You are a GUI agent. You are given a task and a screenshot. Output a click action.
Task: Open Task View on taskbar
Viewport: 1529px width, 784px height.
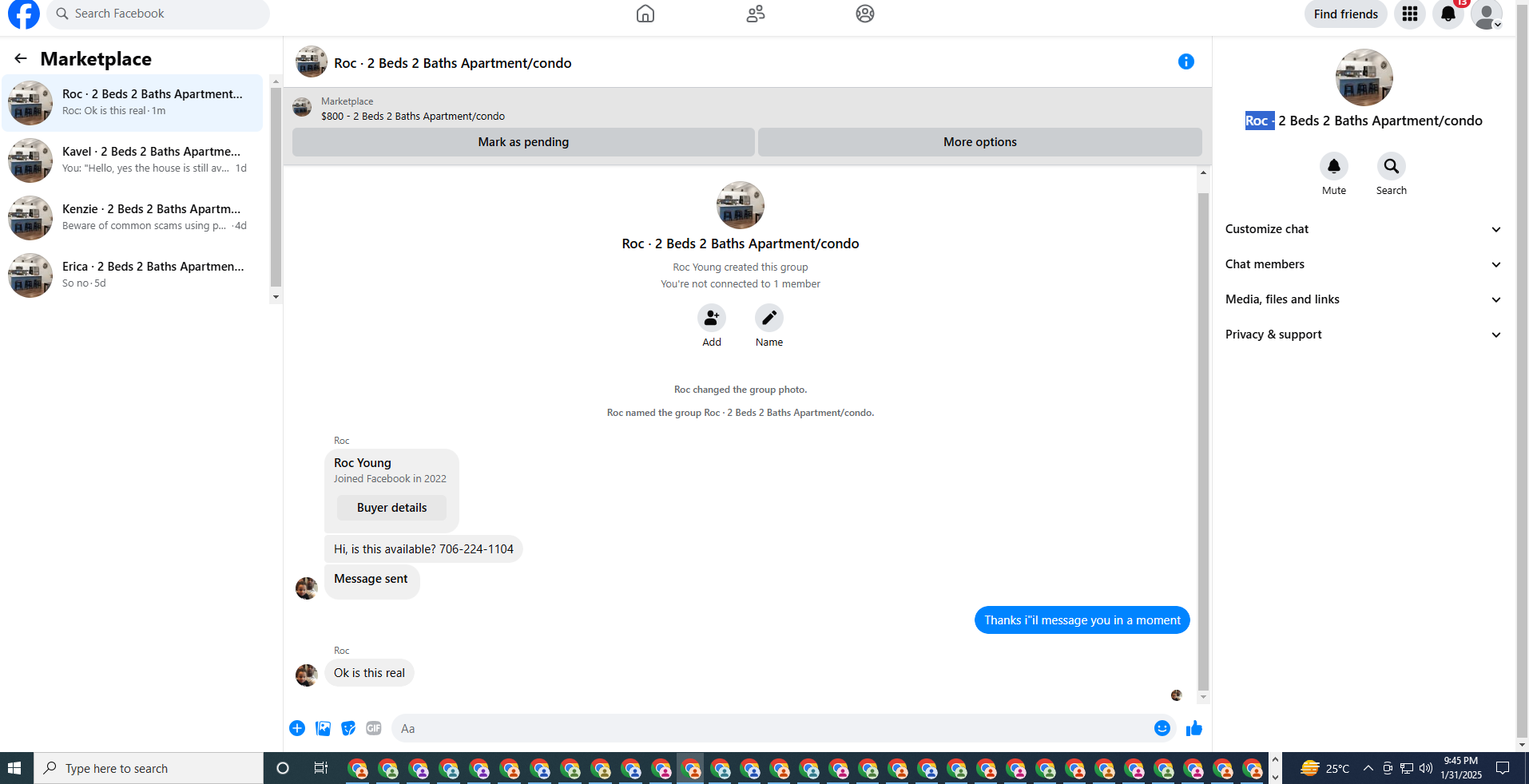click(320, 768)
